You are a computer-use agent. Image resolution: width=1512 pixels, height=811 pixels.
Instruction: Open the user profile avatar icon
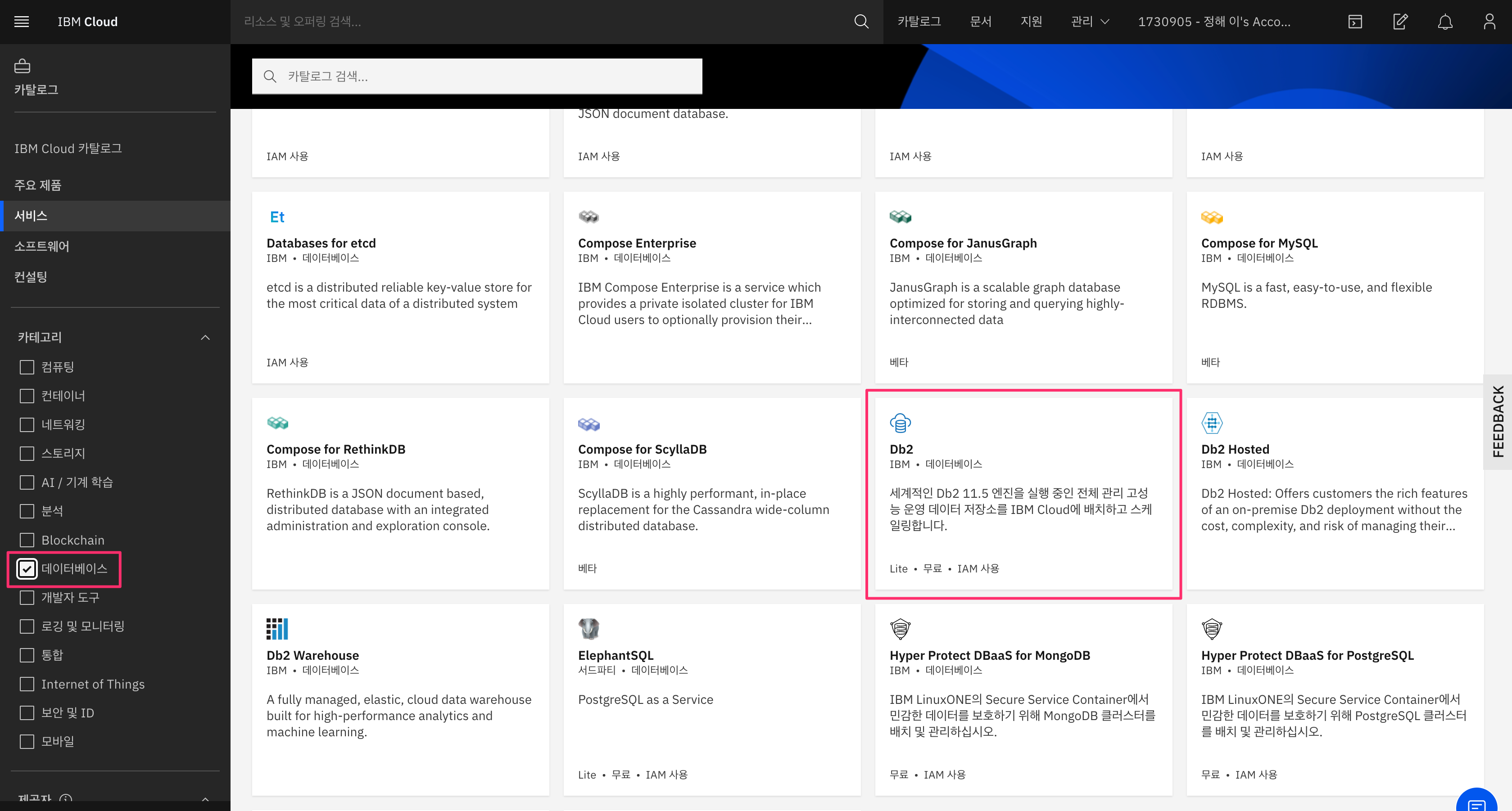point(1489,22)
